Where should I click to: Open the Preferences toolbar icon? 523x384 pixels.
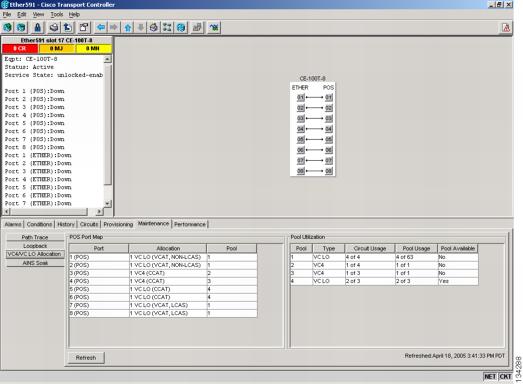84,27
